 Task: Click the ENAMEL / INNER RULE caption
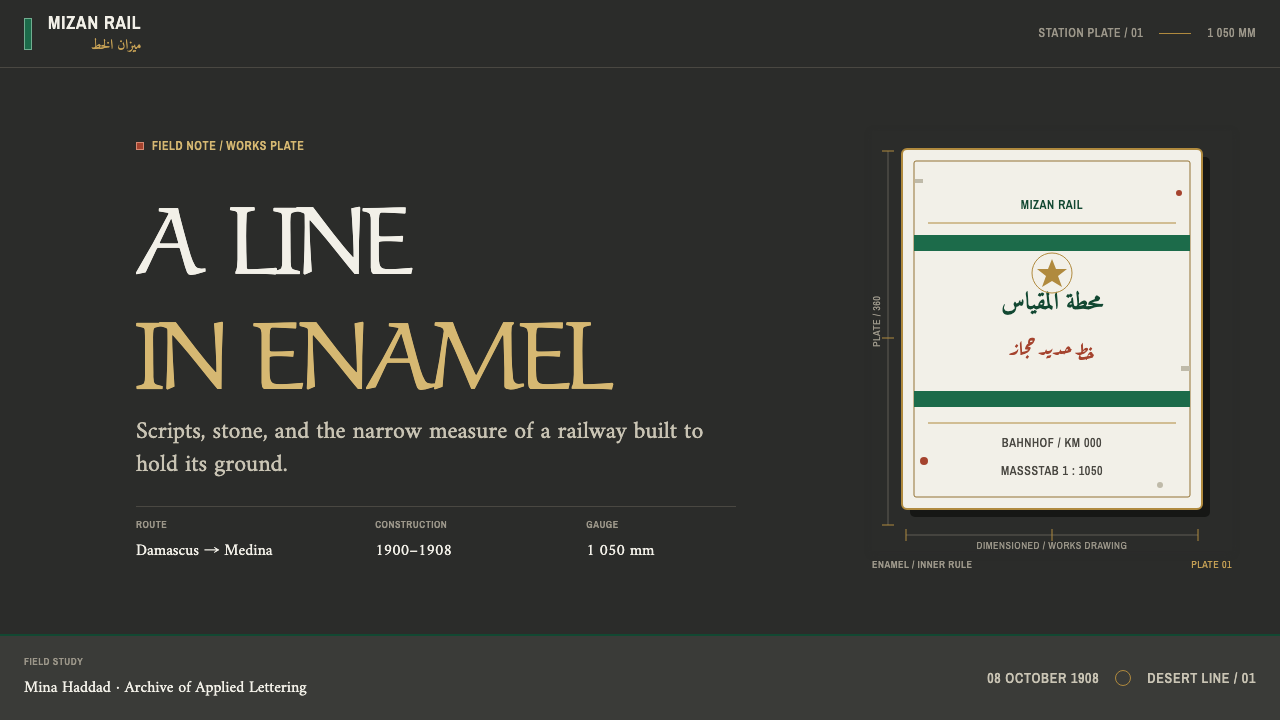[922, 565]
